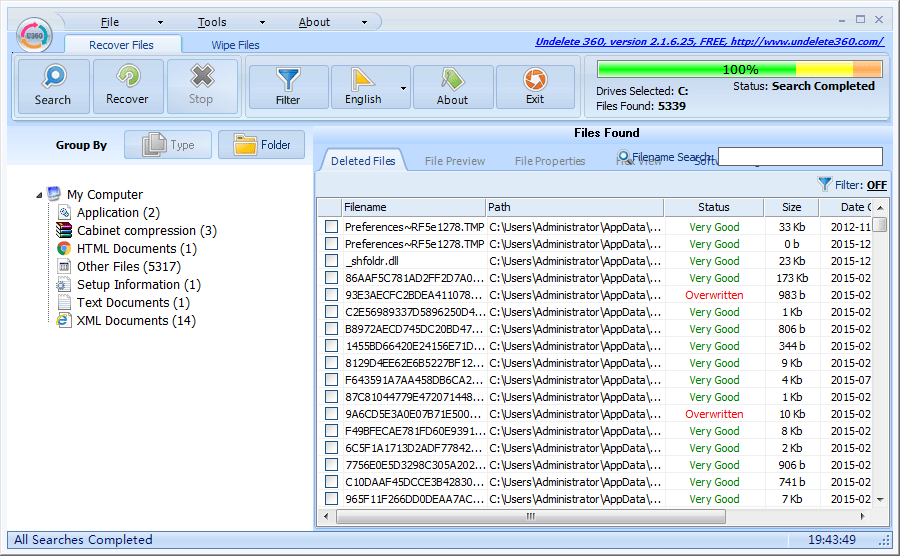Click the vertical scrollbar down arrow
Viewport: 900px width, 556px height.
click(880, 500)
